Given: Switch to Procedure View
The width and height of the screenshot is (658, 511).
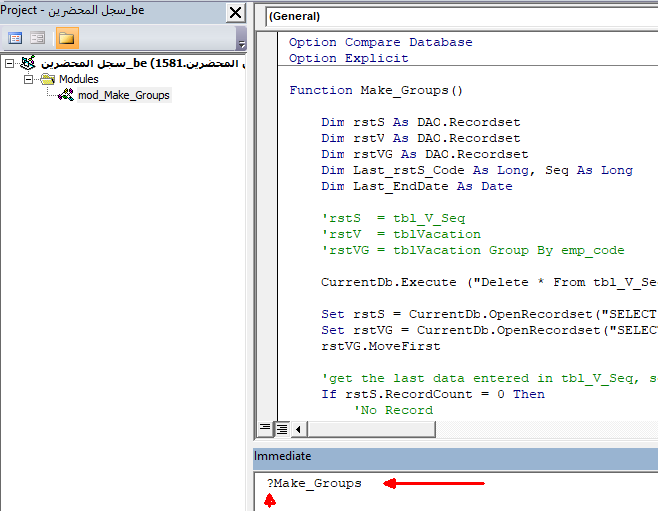Looking at the screenshot, I should (x=265, y=428).
